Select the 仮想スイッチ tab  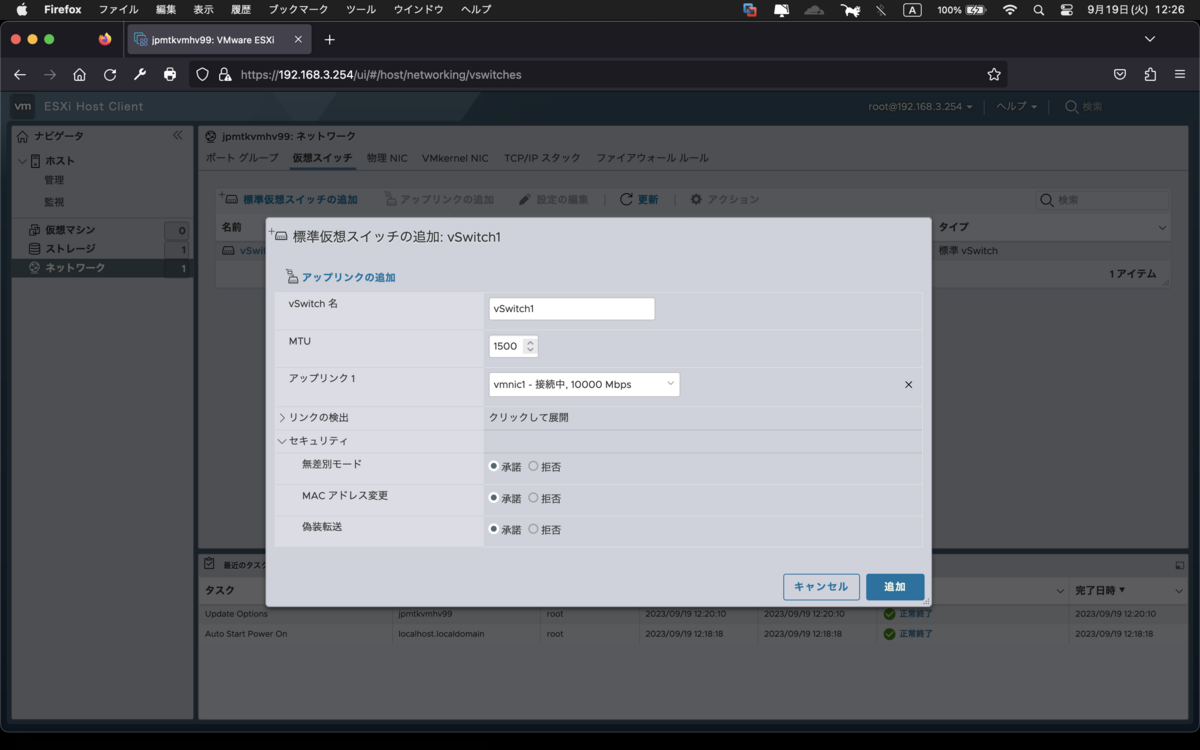[x=322, y=158]
